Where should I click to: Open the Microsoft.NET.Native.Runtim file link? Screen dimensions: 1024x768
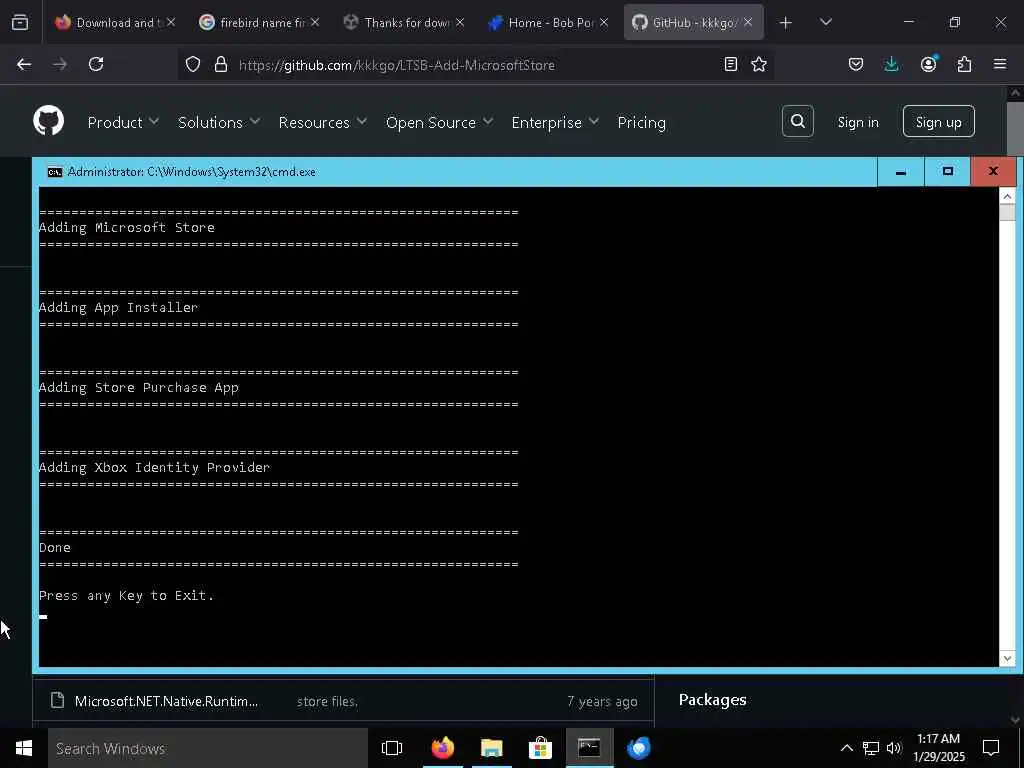[166, 701]
